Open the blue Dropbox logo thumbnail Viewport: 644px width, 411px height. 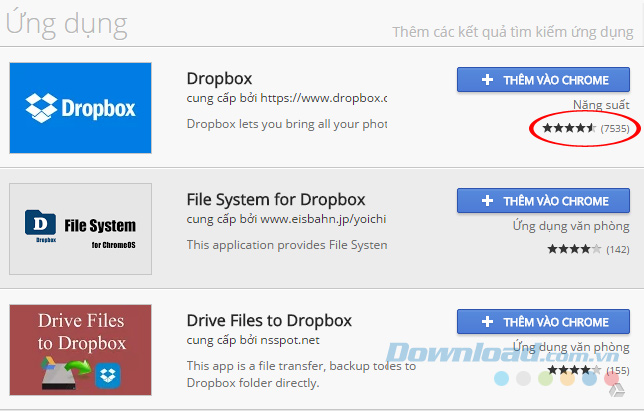click(80, 108)
